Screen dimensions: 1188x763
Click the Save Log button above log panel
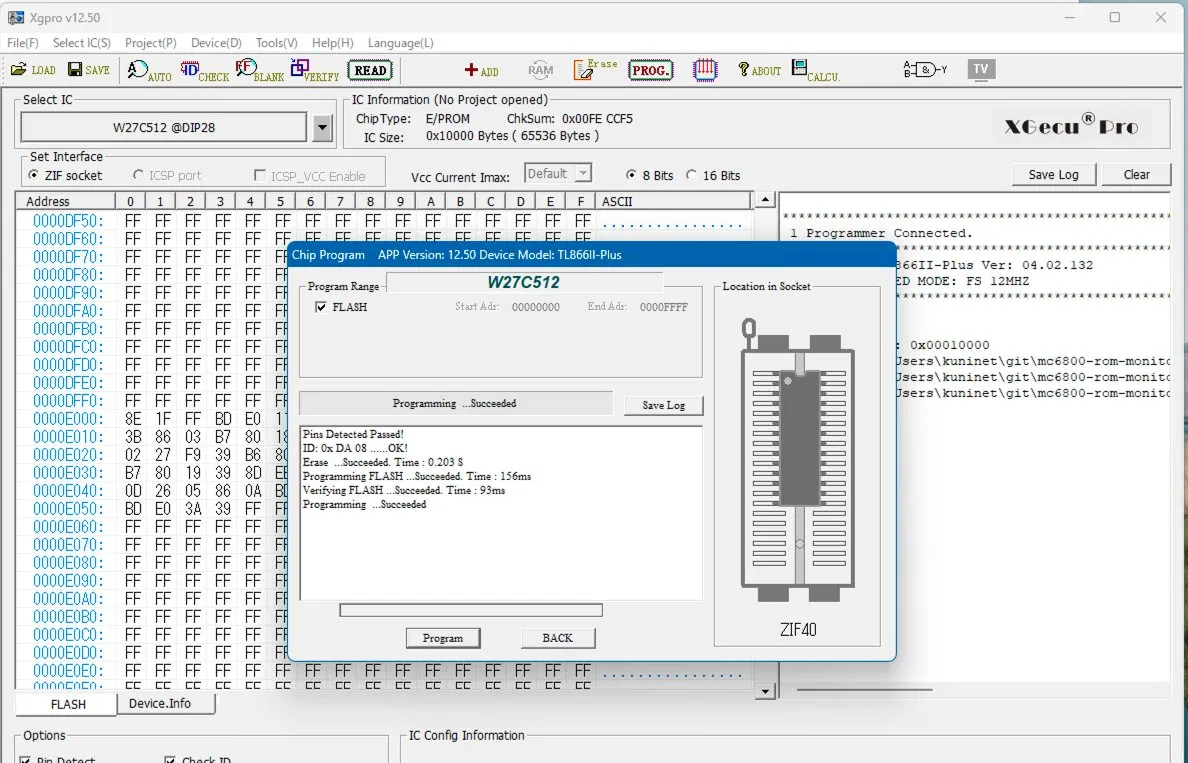(1053, 174)
